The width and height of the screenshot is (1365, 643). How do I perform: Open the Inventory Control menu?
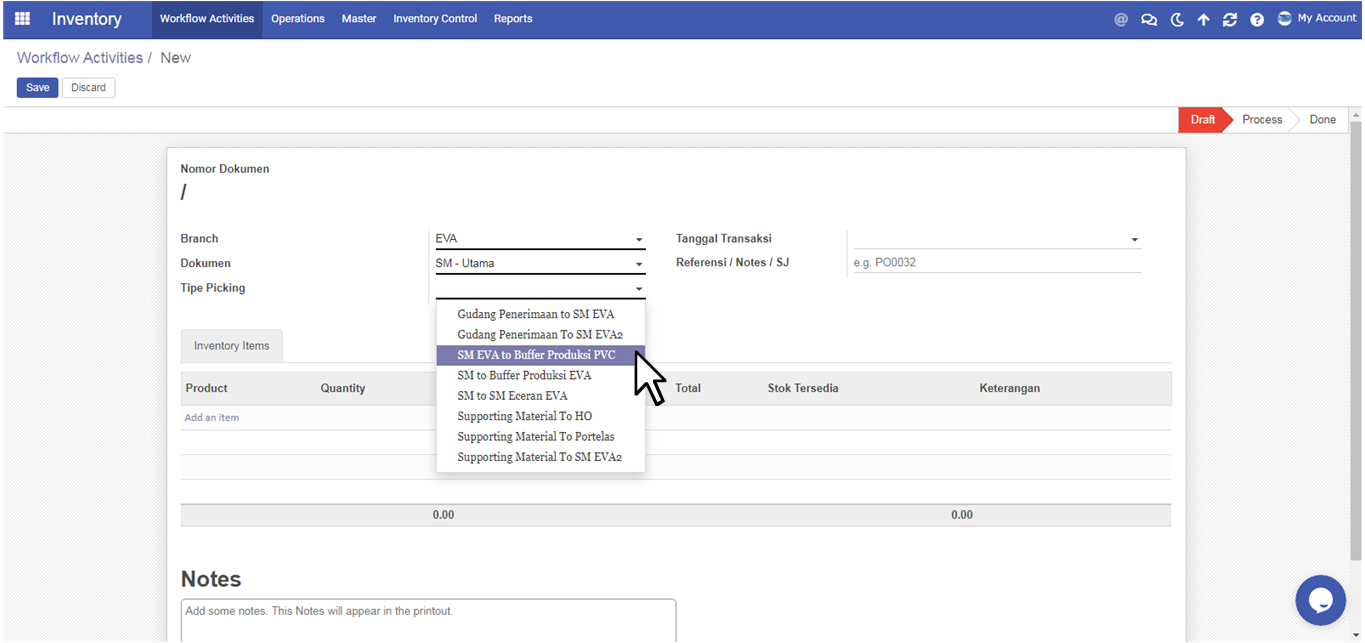point(435,19)
